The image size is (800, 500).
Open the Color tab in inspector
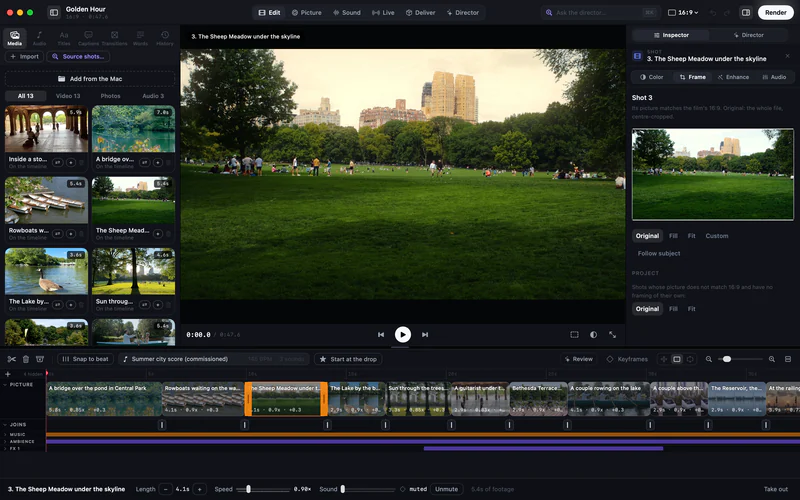click(652, 77)
